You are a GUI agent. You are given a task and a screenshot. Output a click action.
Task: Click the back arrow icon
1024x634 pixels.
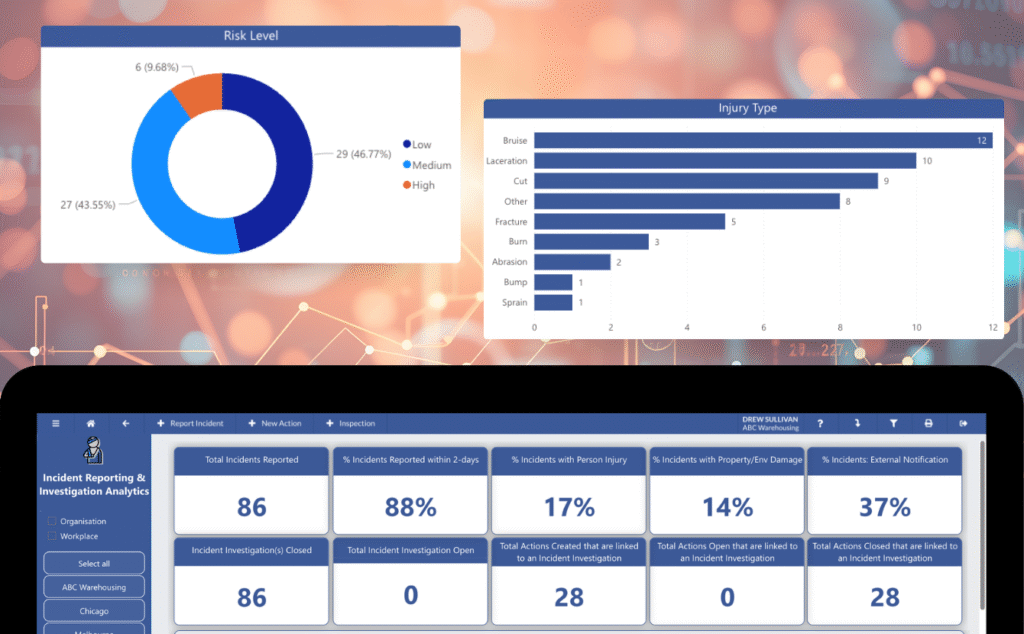pos(125,423)
